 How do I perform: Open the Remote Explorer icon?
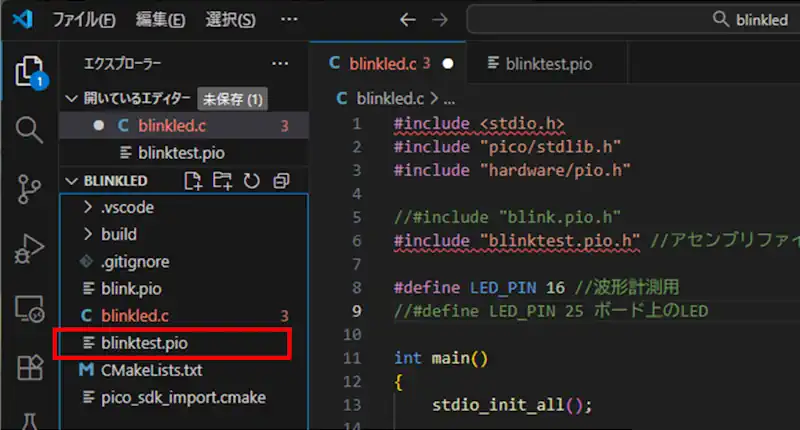point(29,309)
